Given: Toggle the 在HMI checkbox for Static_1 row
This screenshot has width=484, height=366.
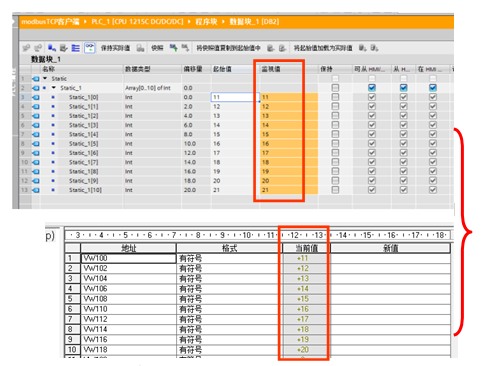Looking at the screenshot, I should point(433,88).
